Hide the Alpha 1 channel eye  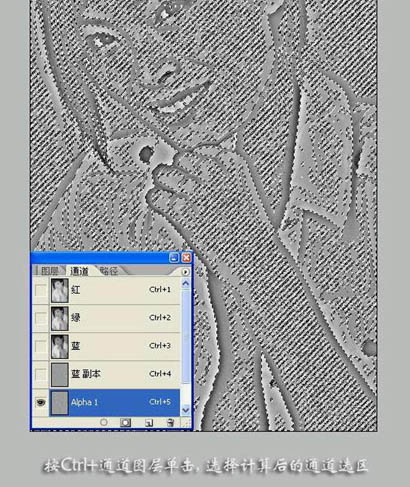pyautogui.click(x=41, y=402)
